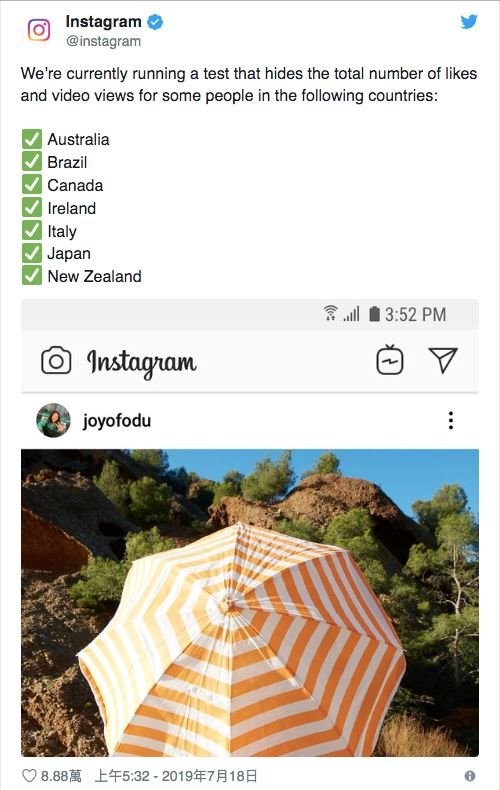500x790 pixels.
Task: Open the striped umbrella photo
Action: (250, 603)
